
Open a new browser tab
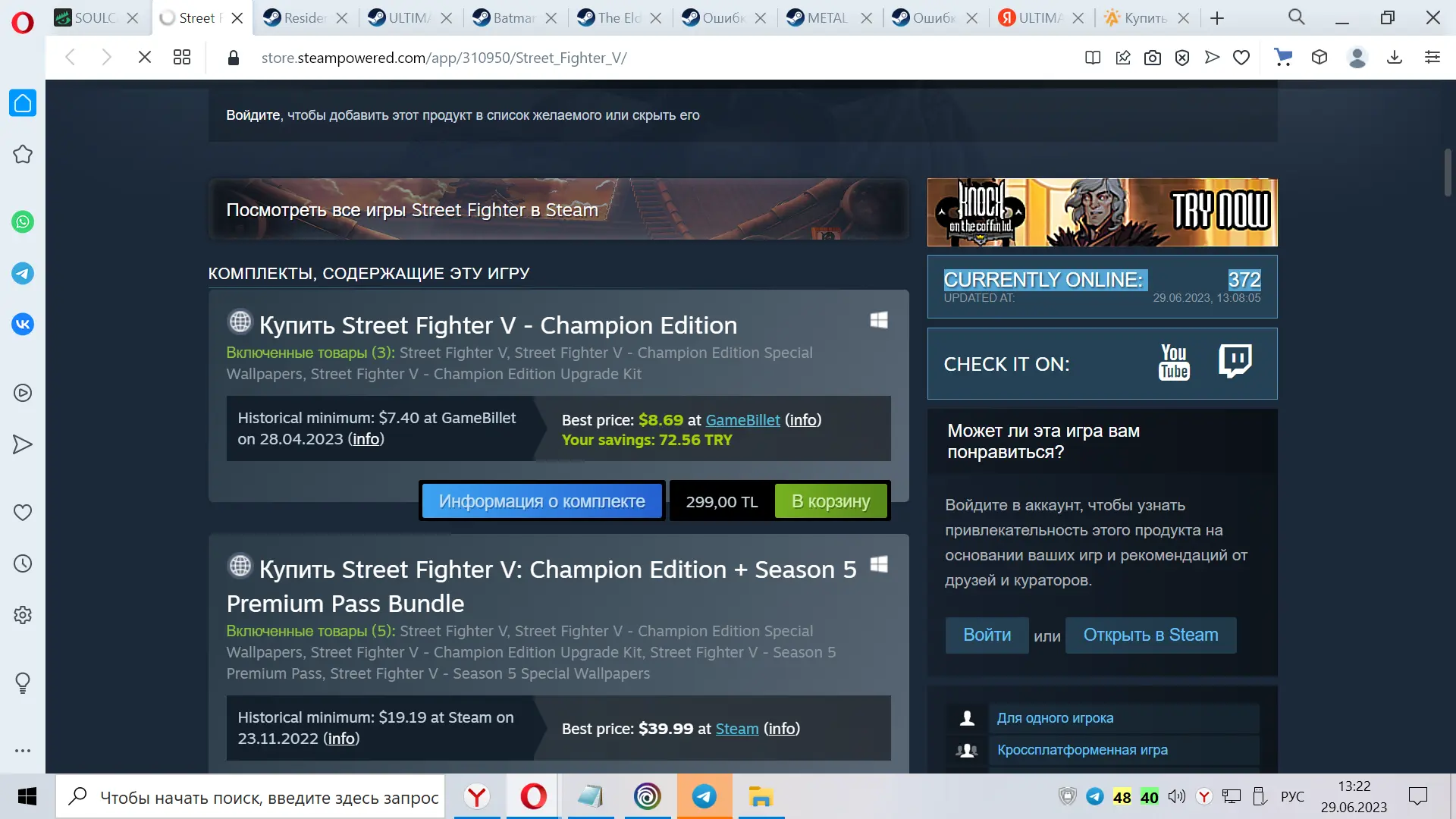(1217, 18)
